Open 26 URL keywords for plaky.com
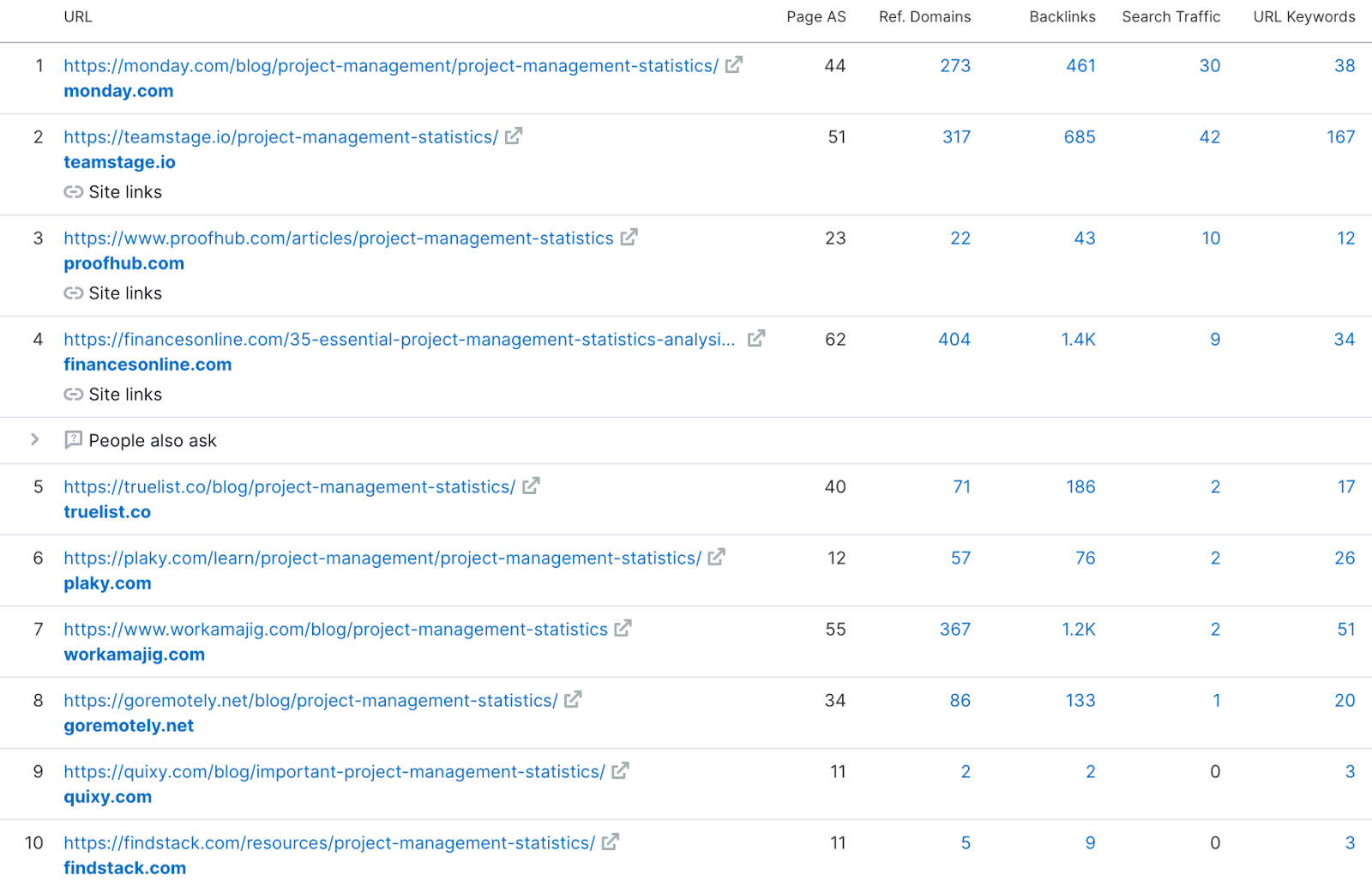Image resolution: width=1372 pixels, height=881 pixels. click(x=1345, y=558)
